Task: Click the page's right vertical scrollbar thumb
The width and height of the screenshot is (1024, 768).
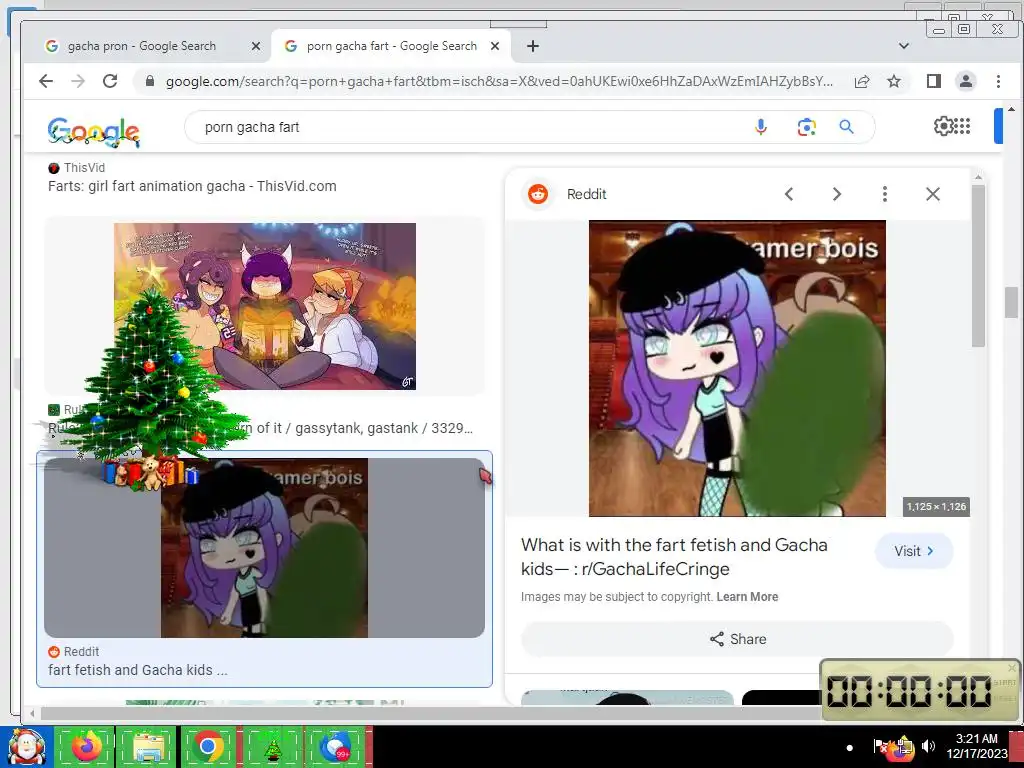Action: pos(1010,302)
